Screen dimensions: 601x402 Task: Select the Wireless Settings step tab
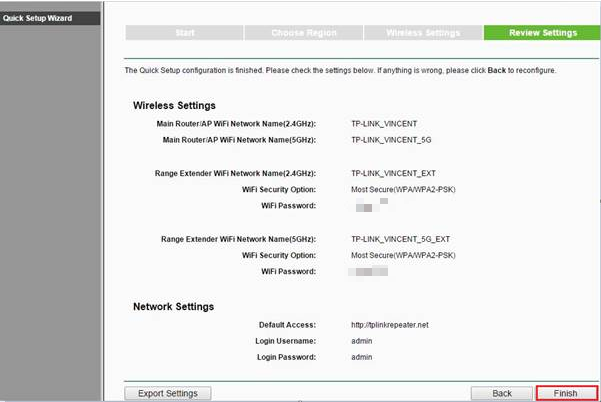423,33
